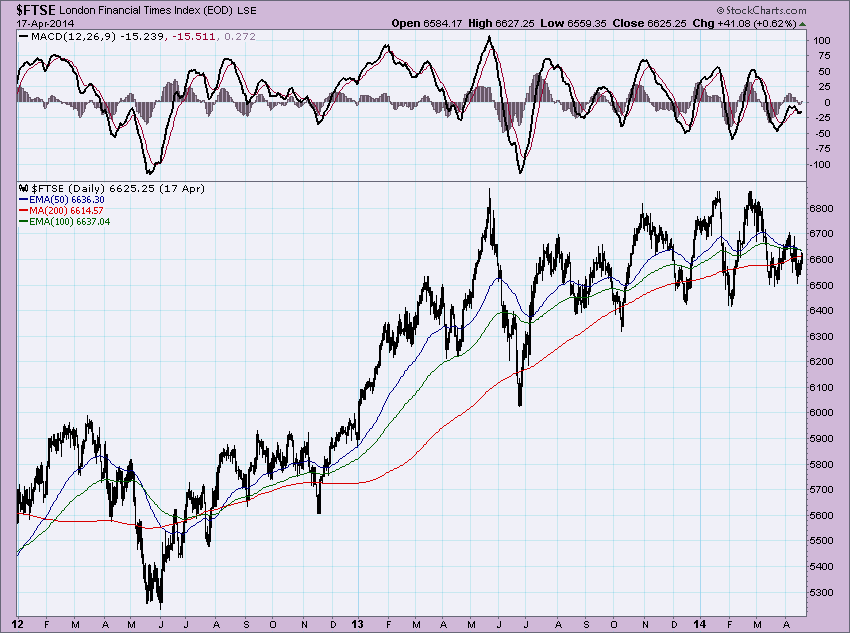850x633 pixels.
Task: Click the MACD axis label 100
Action: pyautogui.click(x=821, y=41)
